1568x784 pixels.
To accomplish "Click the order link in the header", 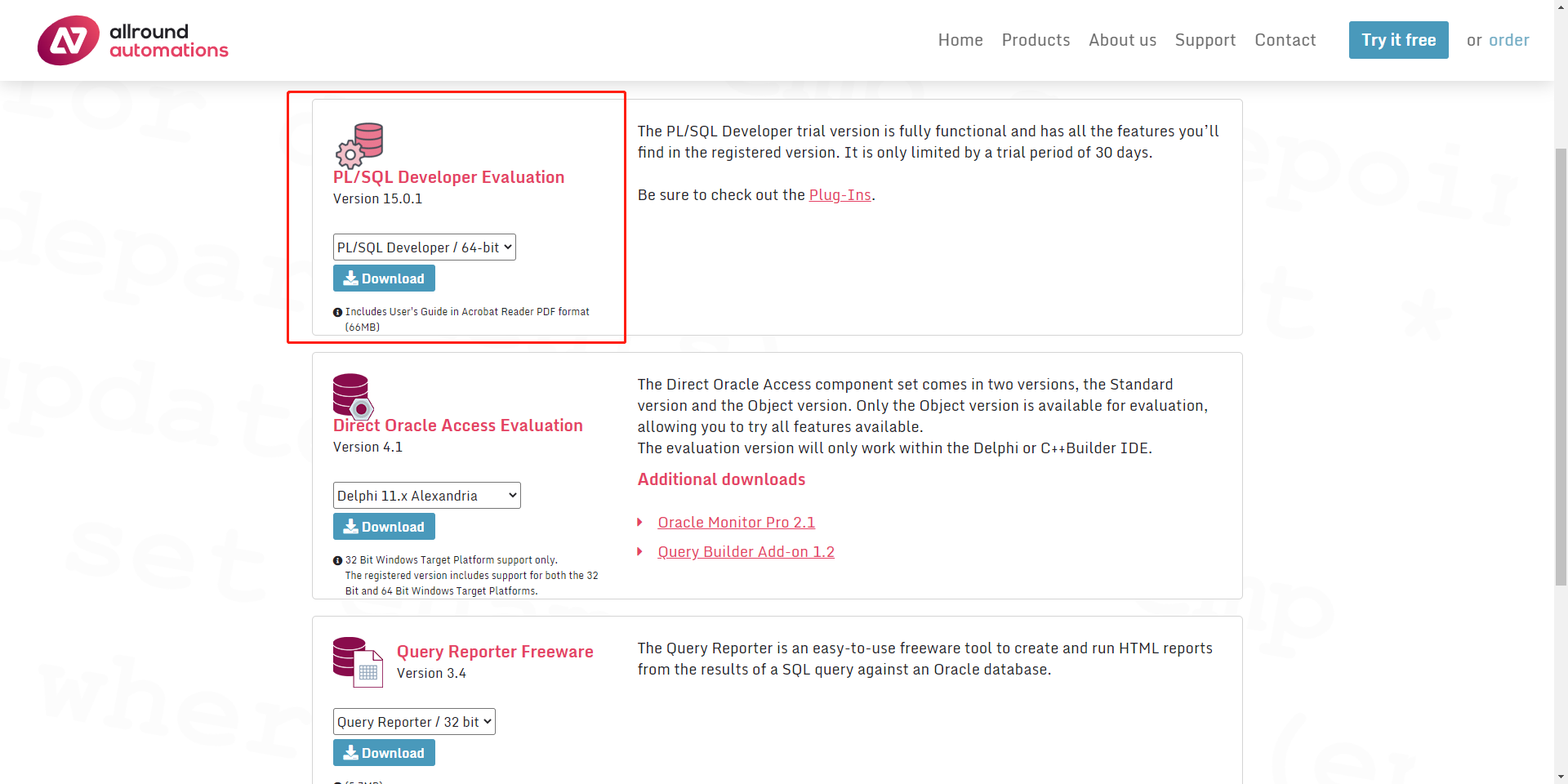I will click(x=1508, y=40).
